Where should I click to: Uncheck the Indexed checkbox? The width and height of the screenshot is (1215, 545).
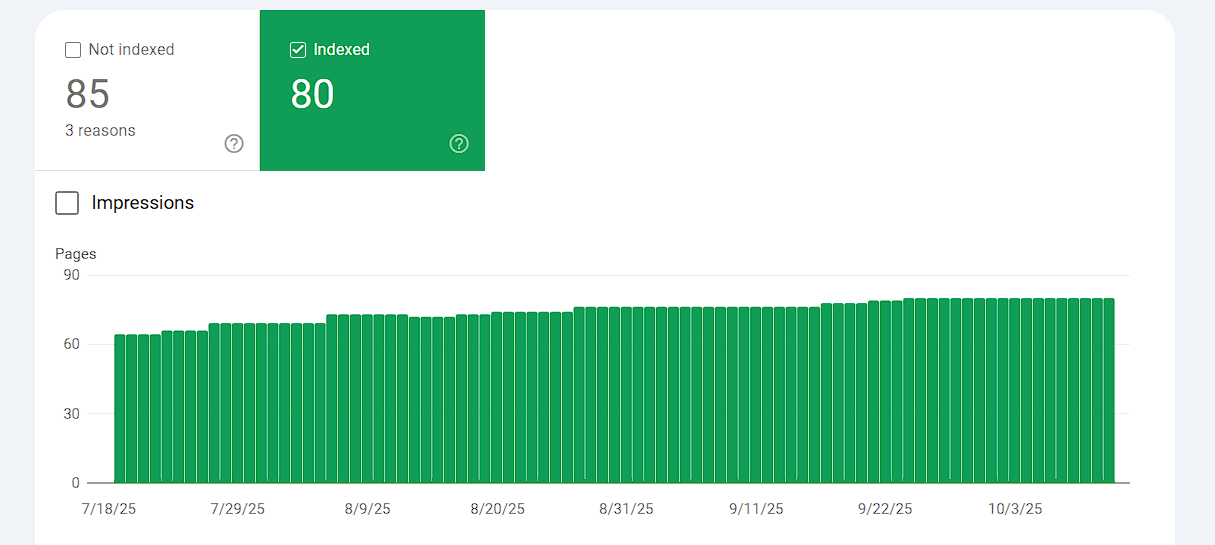(297, 50)
